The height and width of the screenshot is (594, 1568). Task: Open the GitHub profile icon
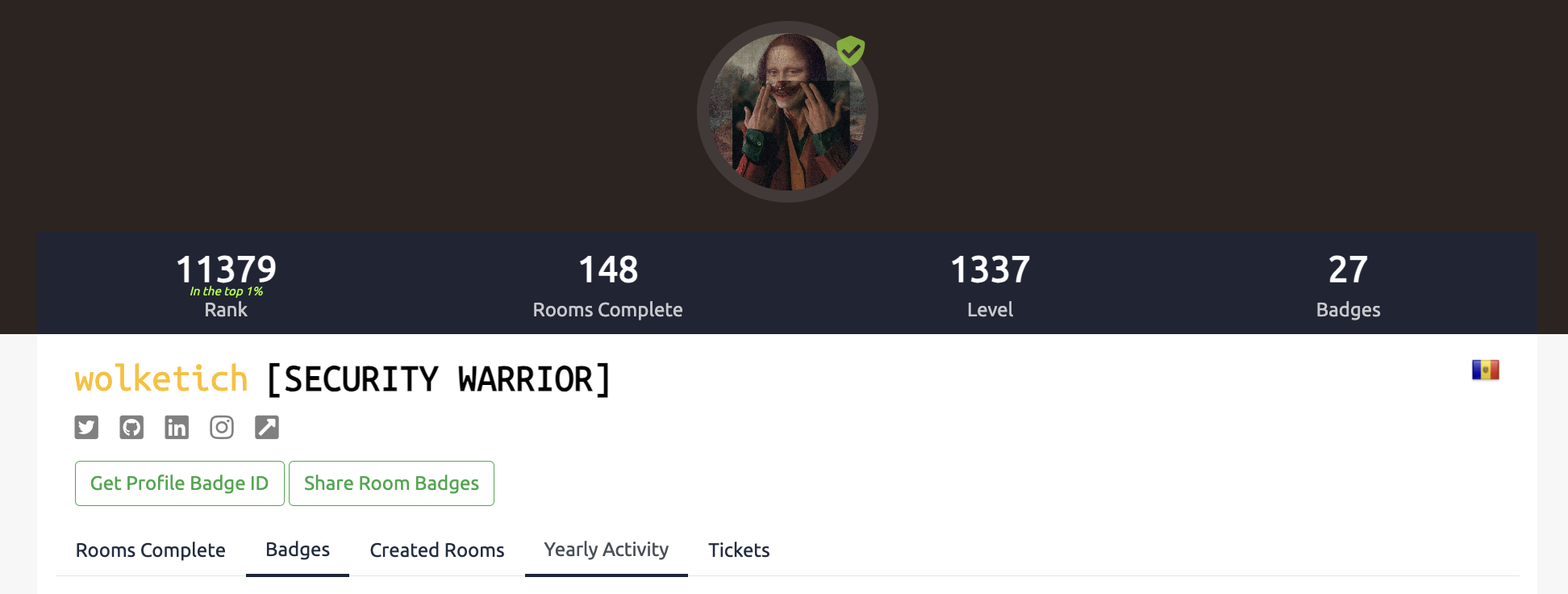[x=131, y=427]
